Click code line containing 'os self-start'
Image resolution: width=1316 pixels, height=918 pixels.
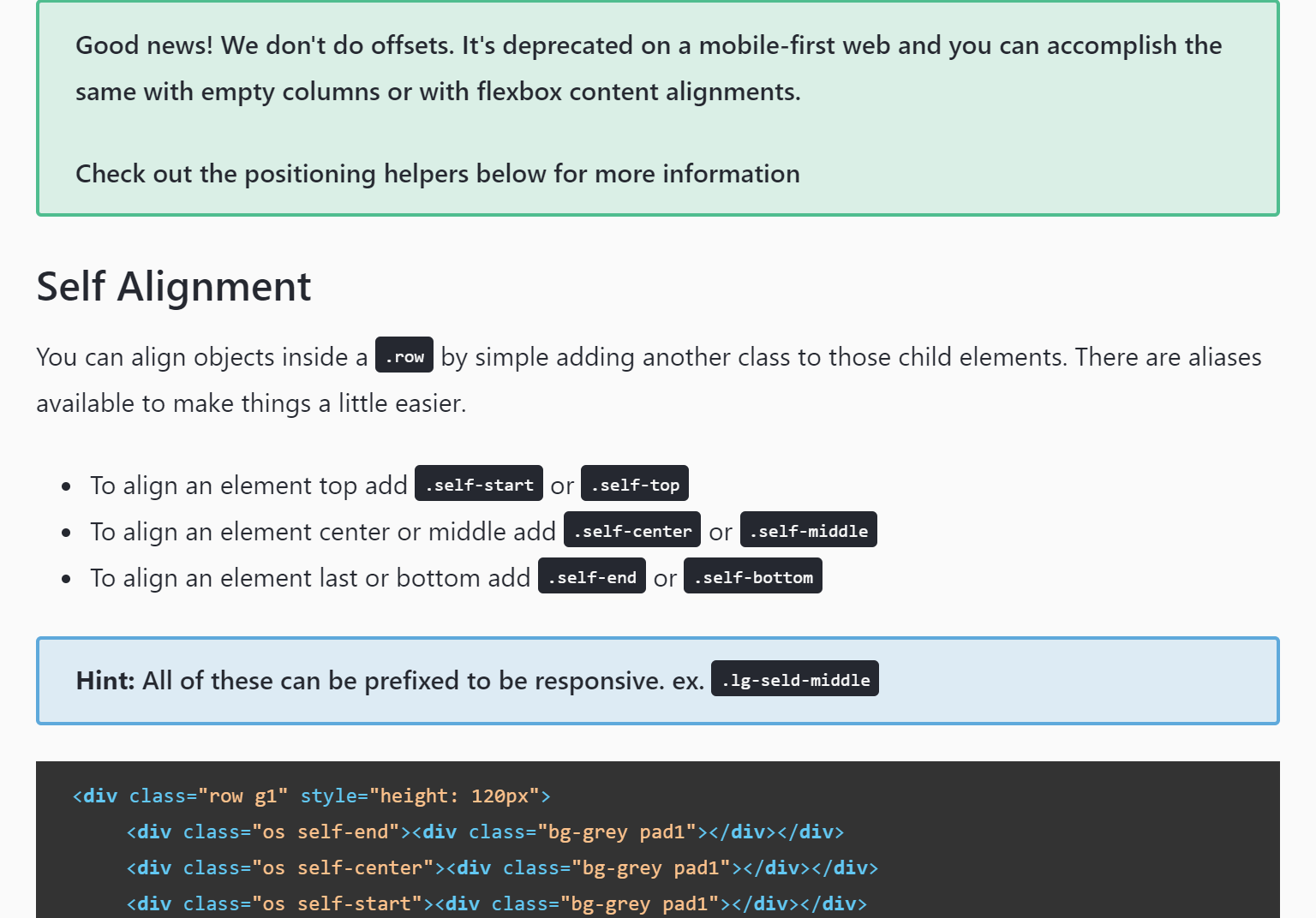497,904
